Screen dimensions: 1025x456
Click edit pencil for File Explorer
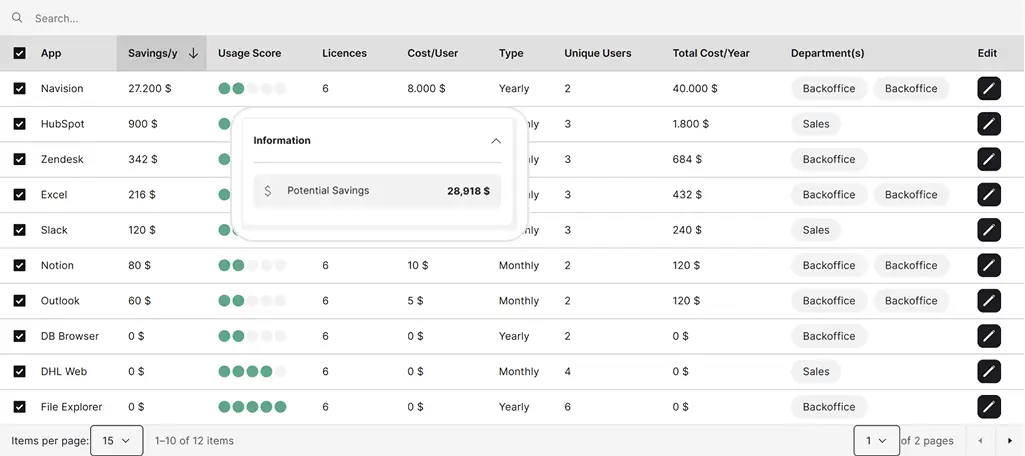(988, 407)
